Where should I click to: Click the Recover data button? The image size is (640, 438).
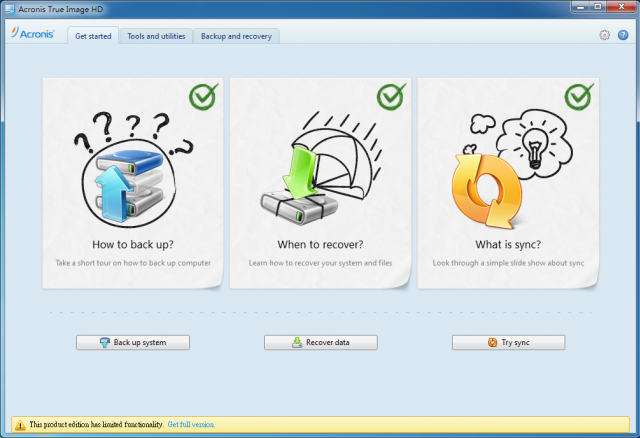(x=321, y=342)
